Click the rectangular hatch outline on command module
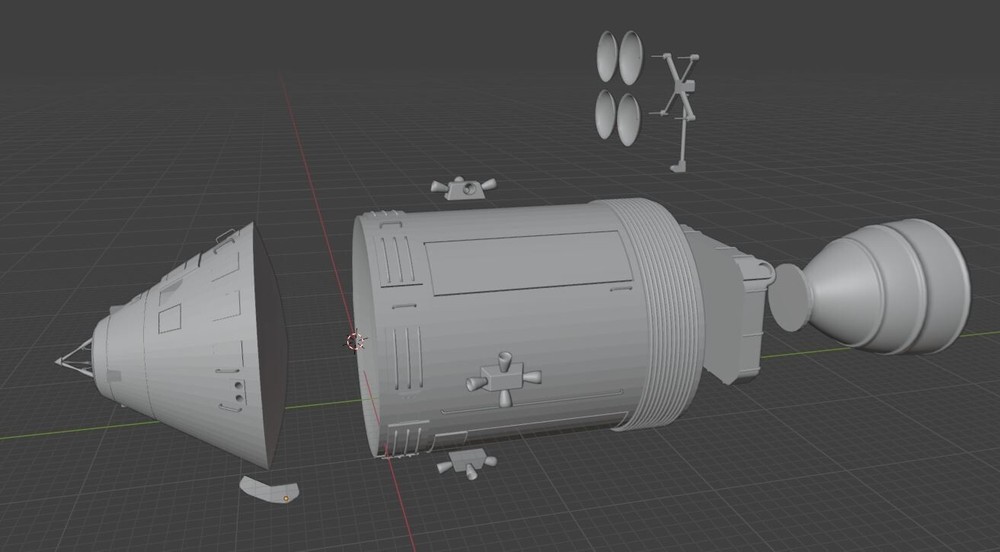 coord(170,318)
